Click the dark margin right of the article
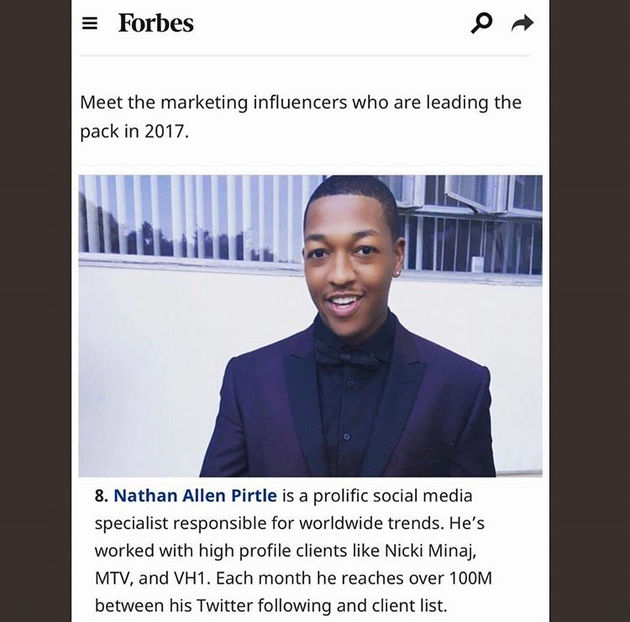Screen dimensions: 630x622 (590, 311)
